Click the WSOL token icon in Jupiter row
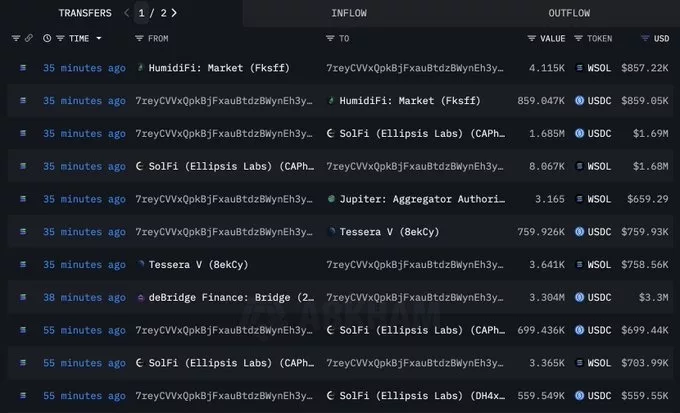Image resolution: width=680 pixels, height=413 pixels. [580, 199]
